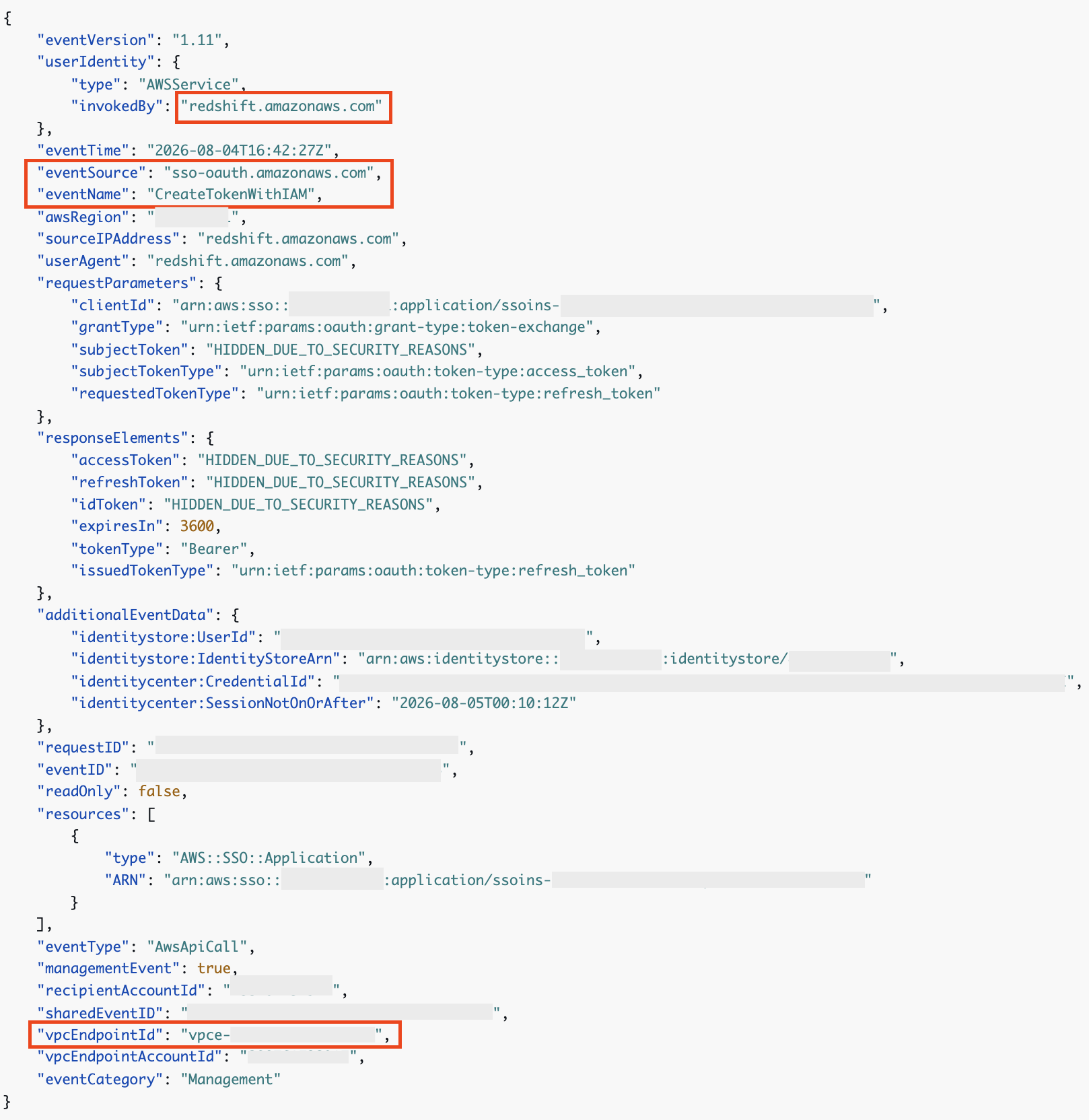Viewport: 1089px width, 1120px height.
Task: Click the readOnly value false
Action: tap(160, 792)
